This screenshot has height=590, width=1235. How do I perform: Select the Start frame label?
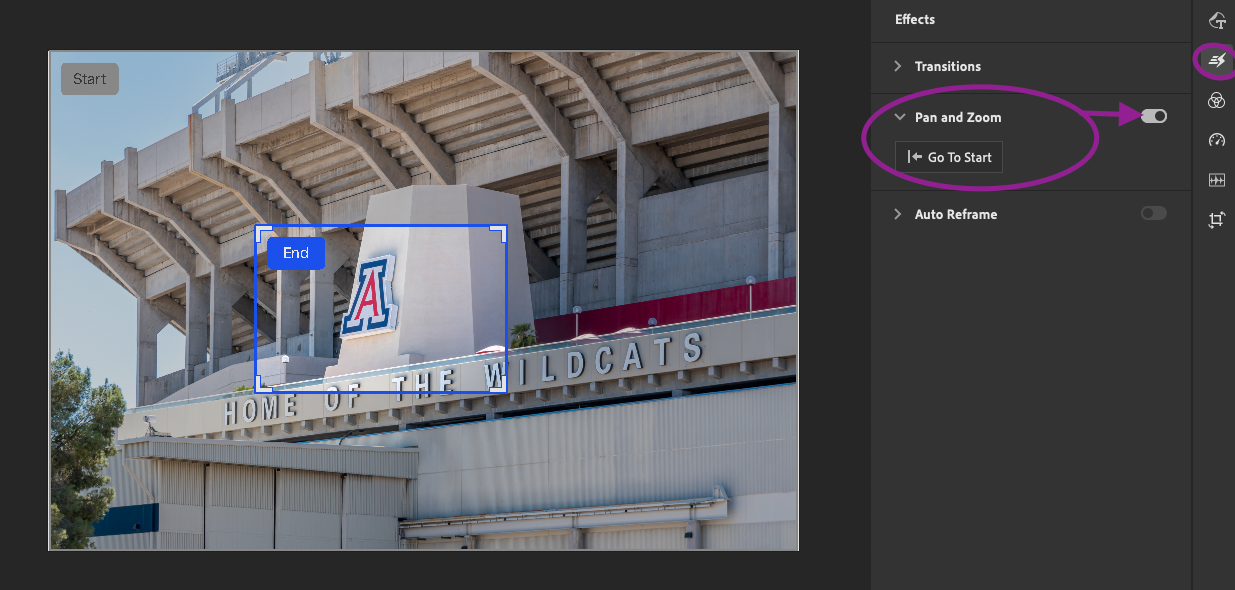click(90, 79)
